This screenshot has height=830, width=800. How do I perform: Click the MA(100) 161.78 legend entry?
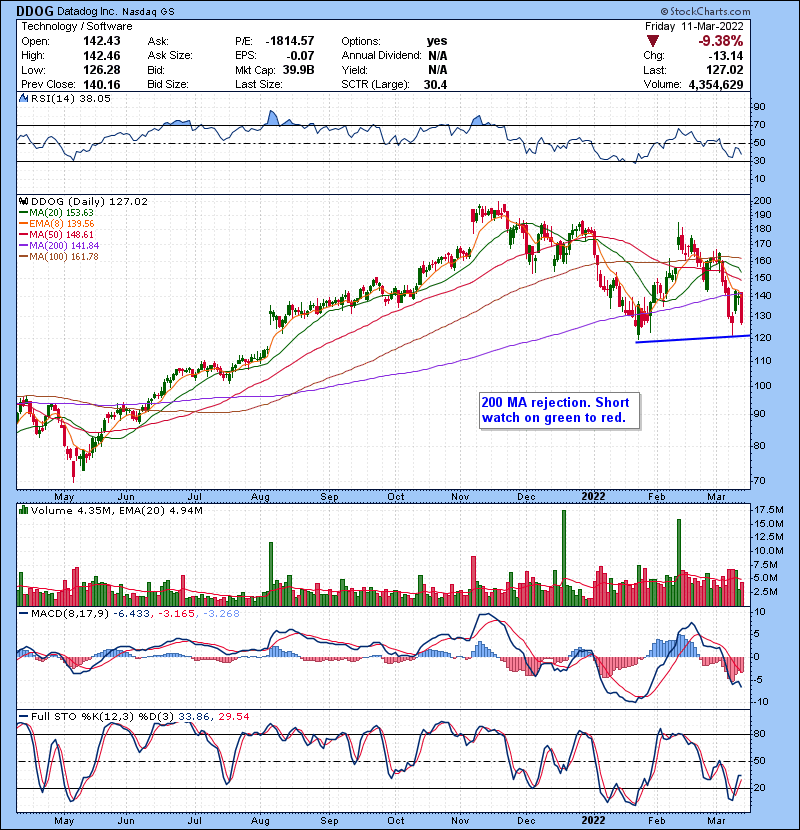tap(59, 257)
